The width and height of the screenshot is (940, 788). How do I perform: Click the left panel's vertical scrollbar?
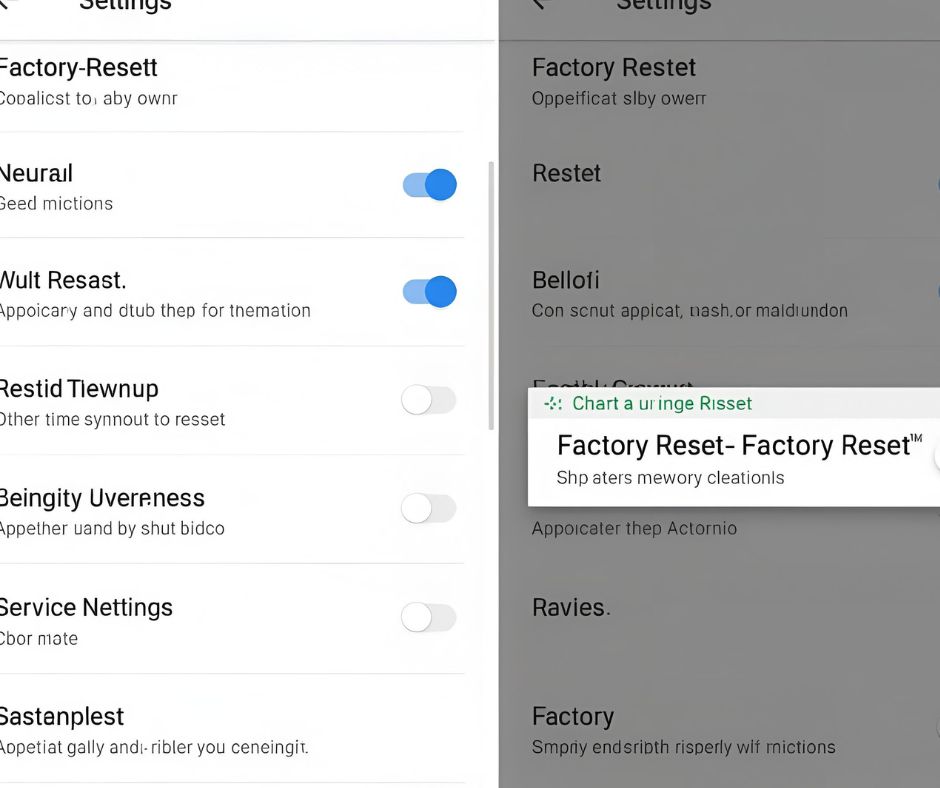coord(490,295)
